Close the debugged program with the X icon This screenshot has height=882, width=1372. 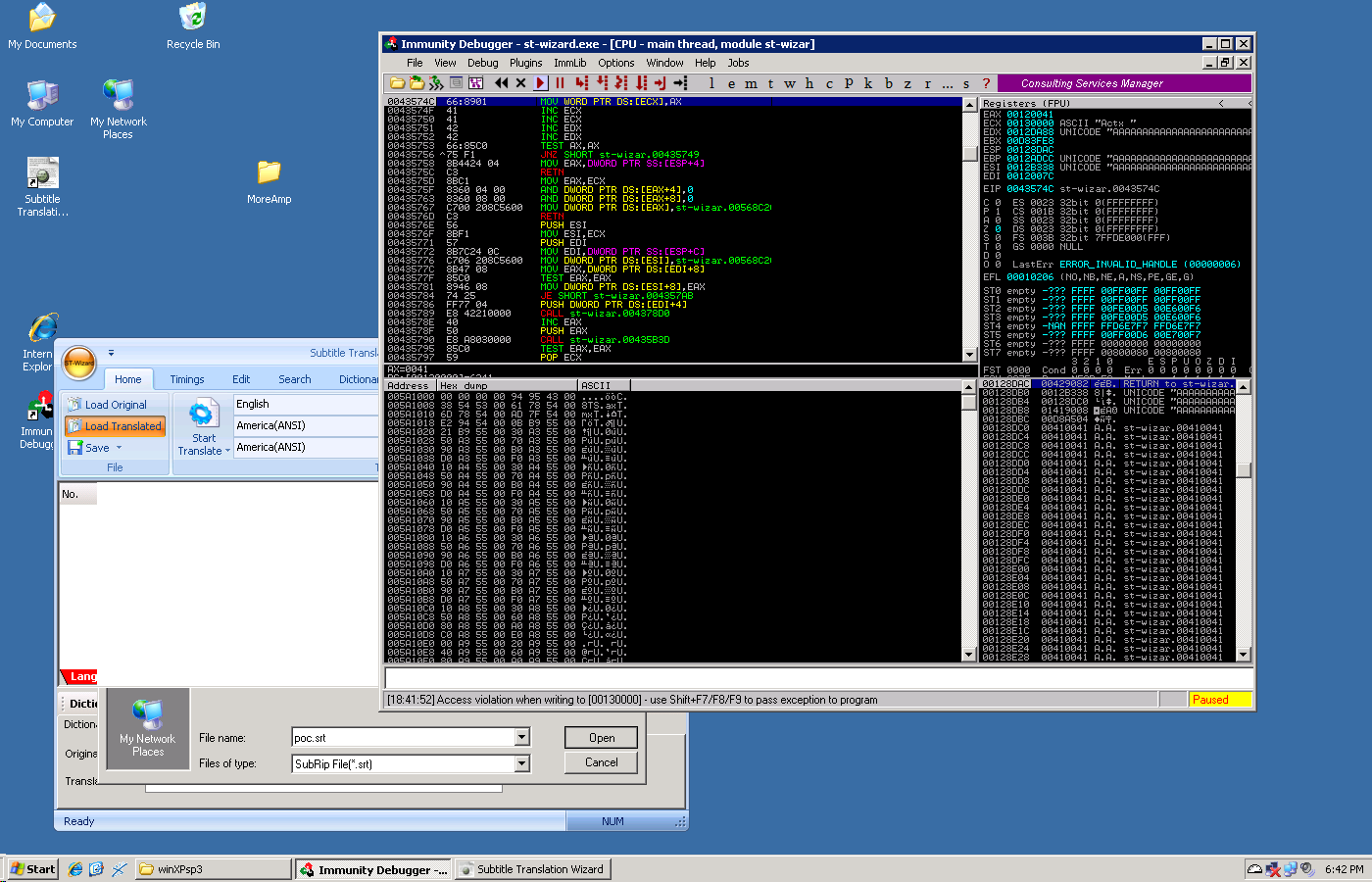click(x=520, y=83)
